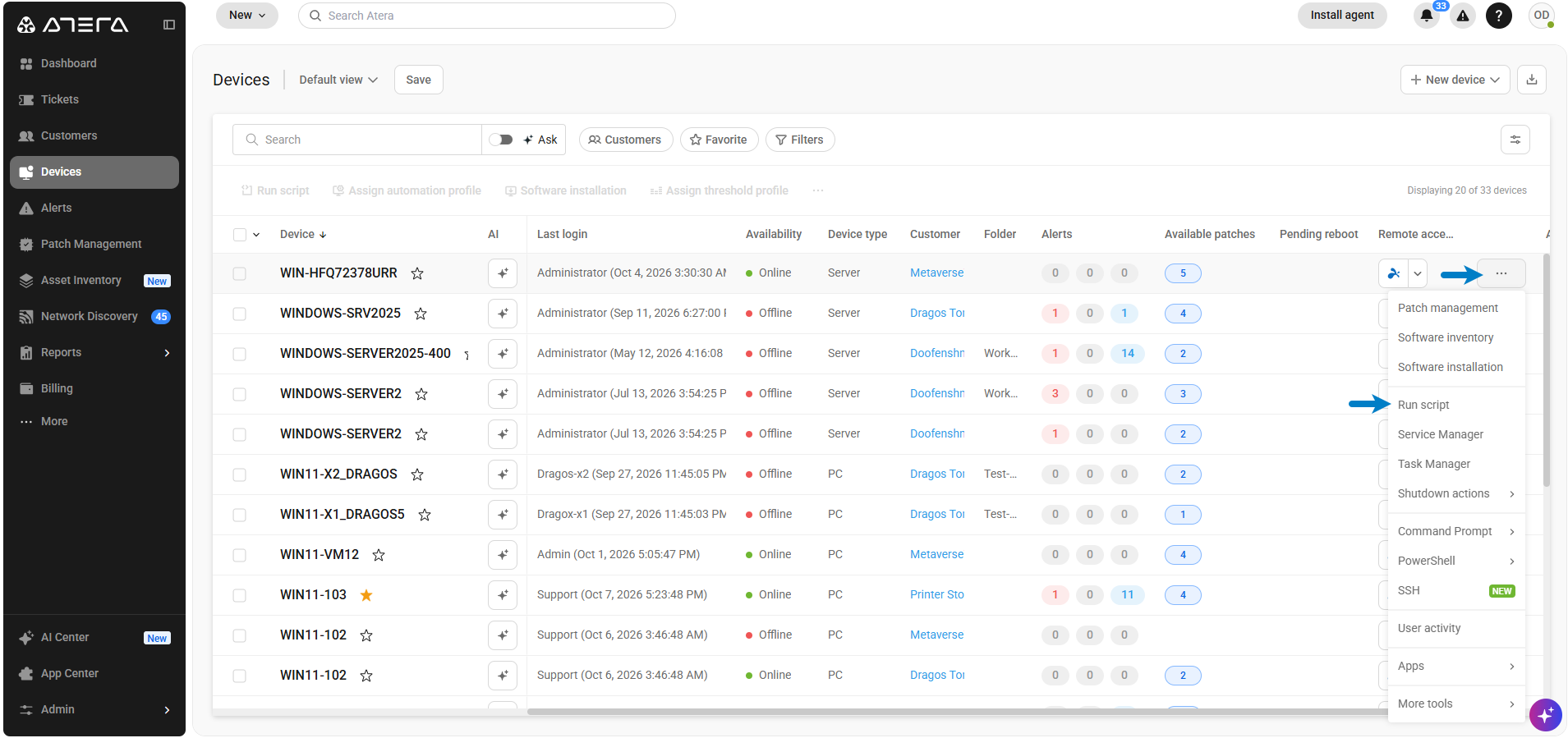
Task: Click the export download icon
Action: tap(1532, 80)
